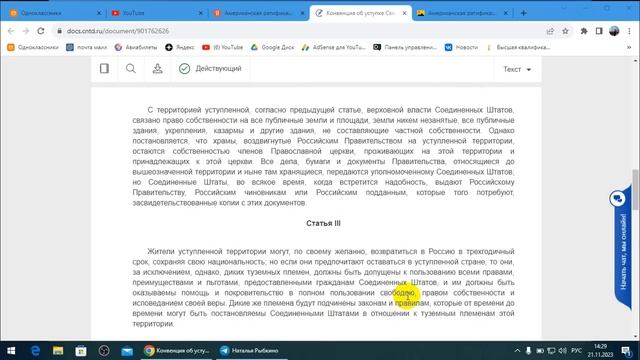Open the Windows notification center

pyautogui.click(x=626, y=351)
